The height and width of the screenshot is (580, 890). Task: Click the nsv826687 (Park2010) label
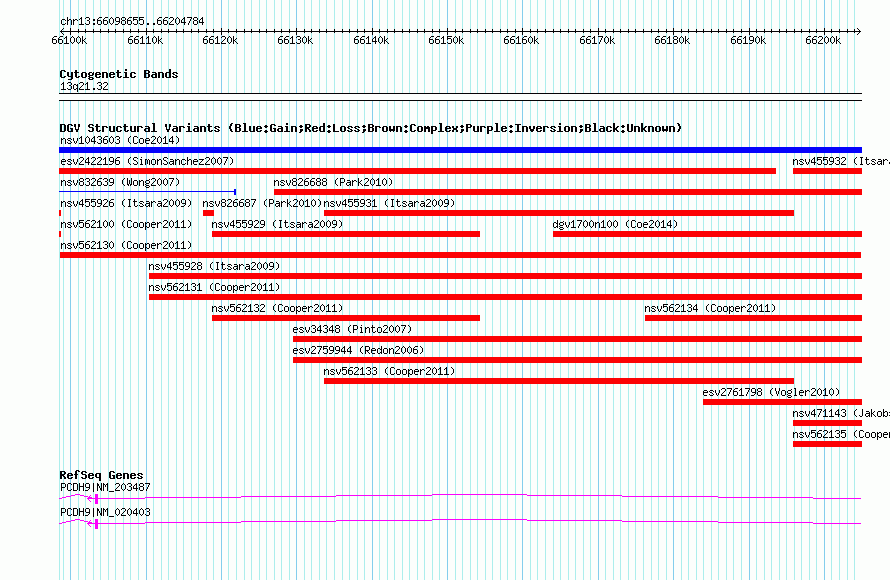click(x=262, y=203)
